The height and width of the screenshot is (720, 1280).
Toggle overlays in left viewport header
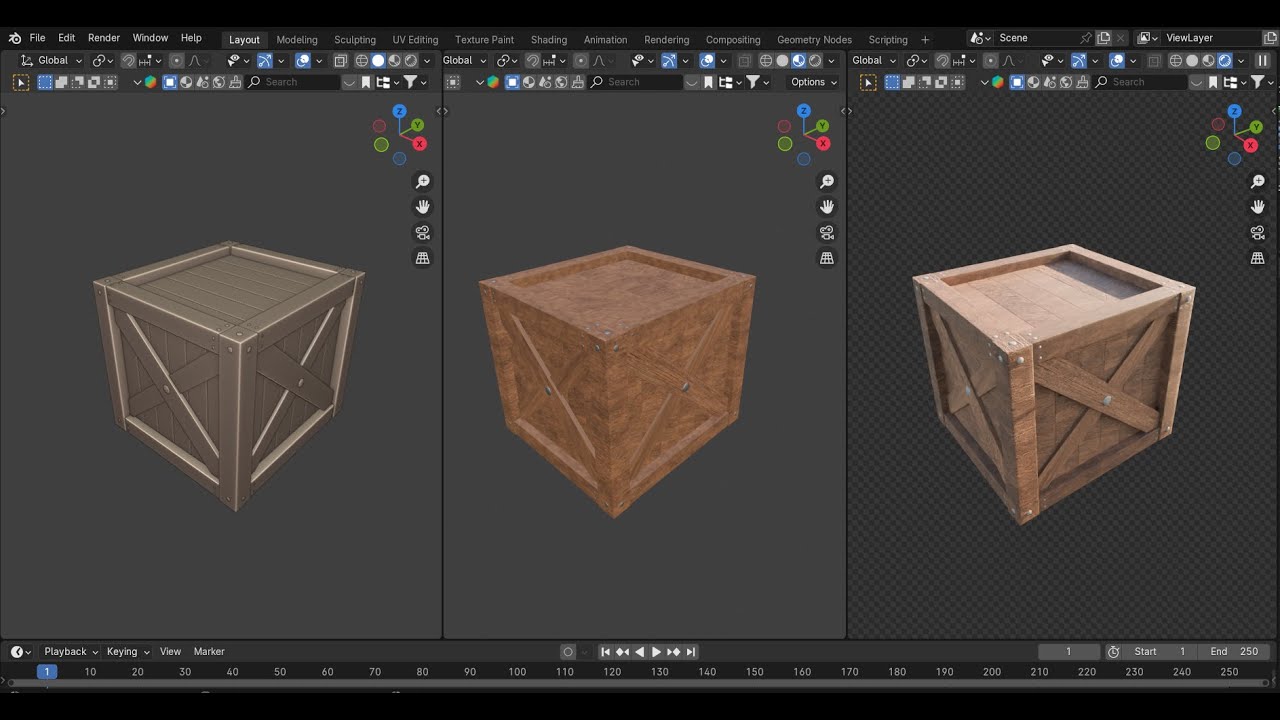pyautogui.click(x=303, y=61)
